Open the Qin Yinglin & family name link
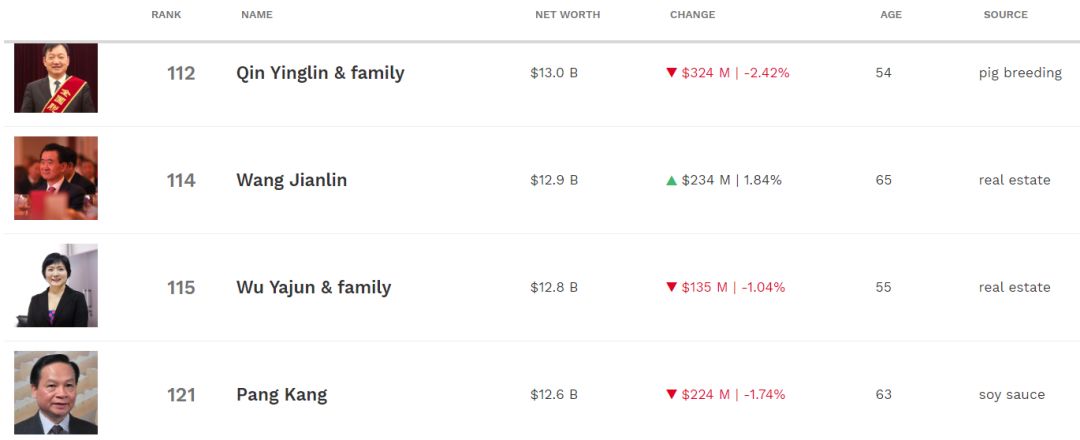 tap(320, 73)
